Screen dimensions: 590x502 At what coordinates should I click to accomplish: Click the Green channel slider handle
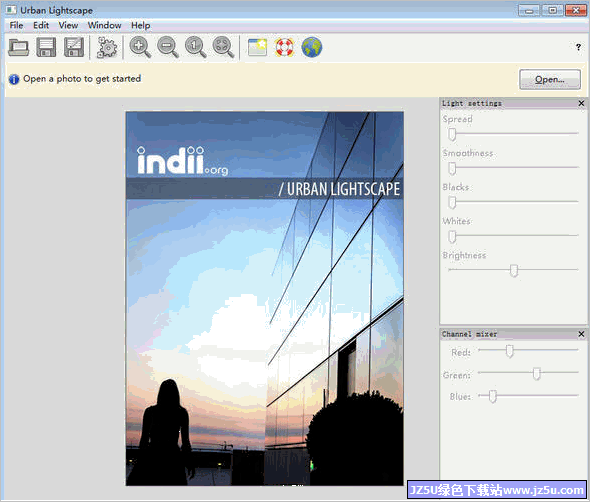(536, 373)
